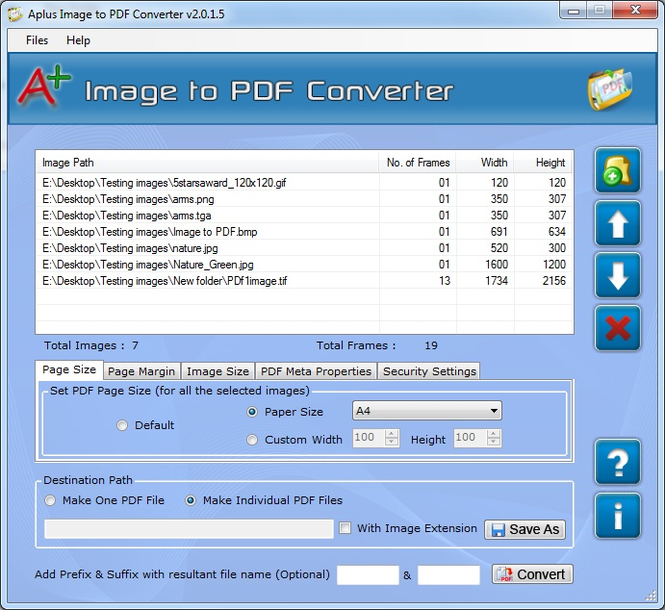Screen dimensions: 665x610
Task: Switch to the Image Size tab
Action: coord(218,371)
